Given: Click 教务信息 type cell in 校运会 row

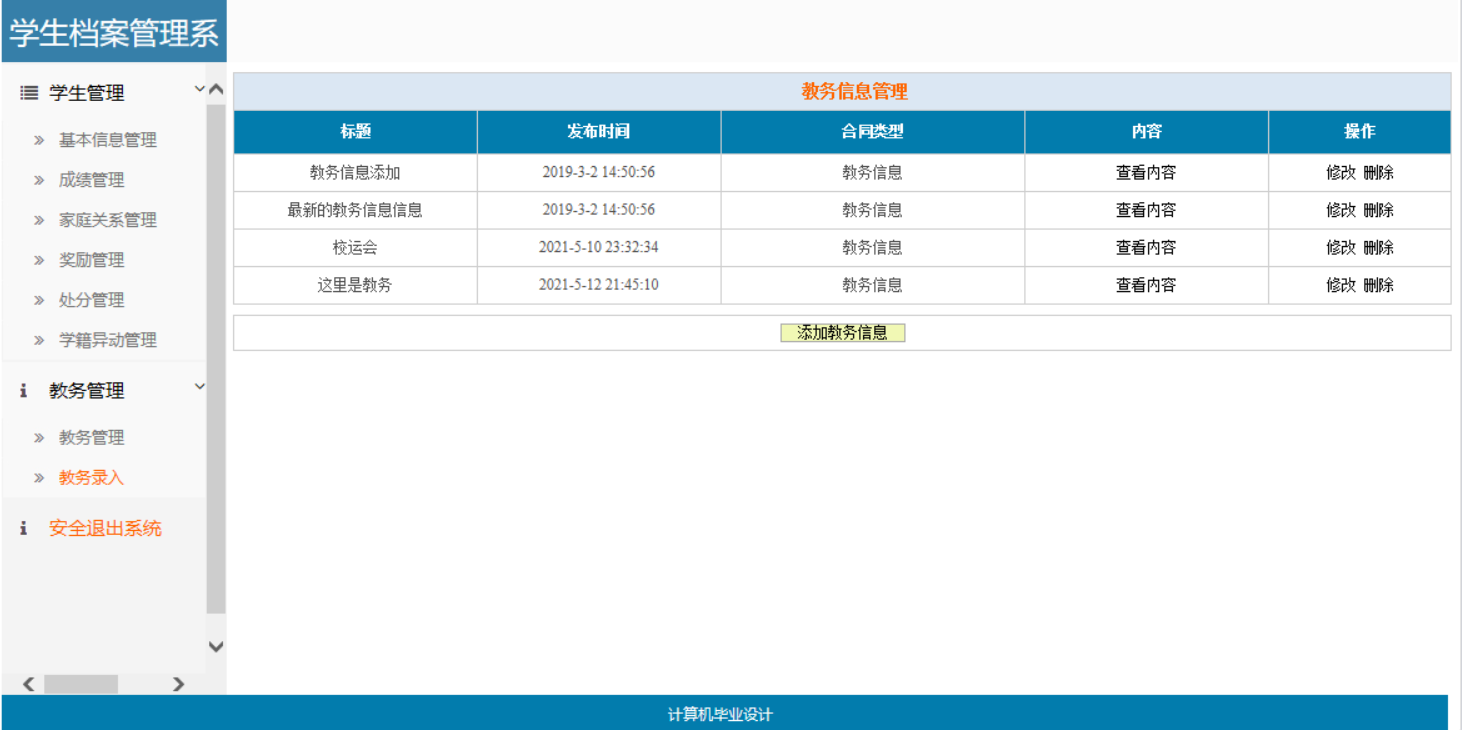Looking at the screenshot, I should (x=872, y=248).
